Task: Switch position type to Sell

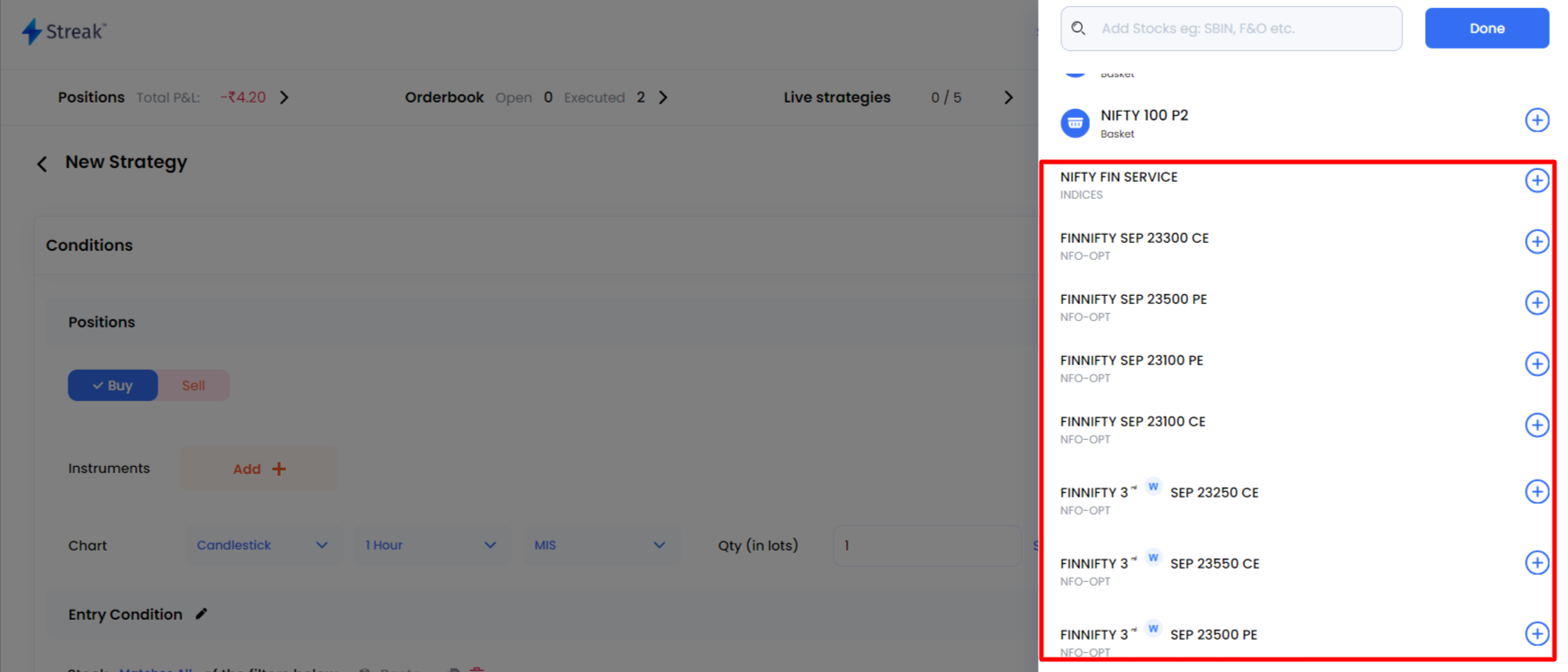Action: [x=194, y=385]
